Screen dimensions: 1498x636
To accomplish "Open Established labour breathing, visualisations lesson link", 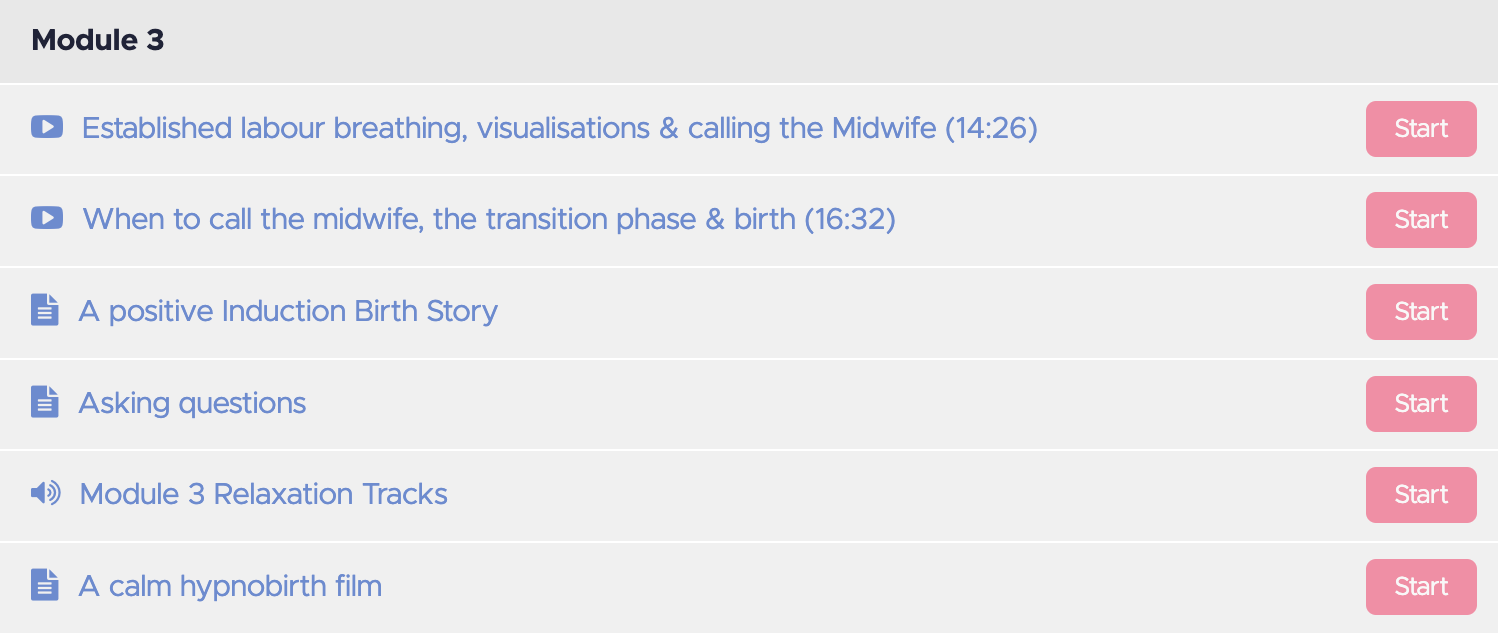I will tap(560, 128).
